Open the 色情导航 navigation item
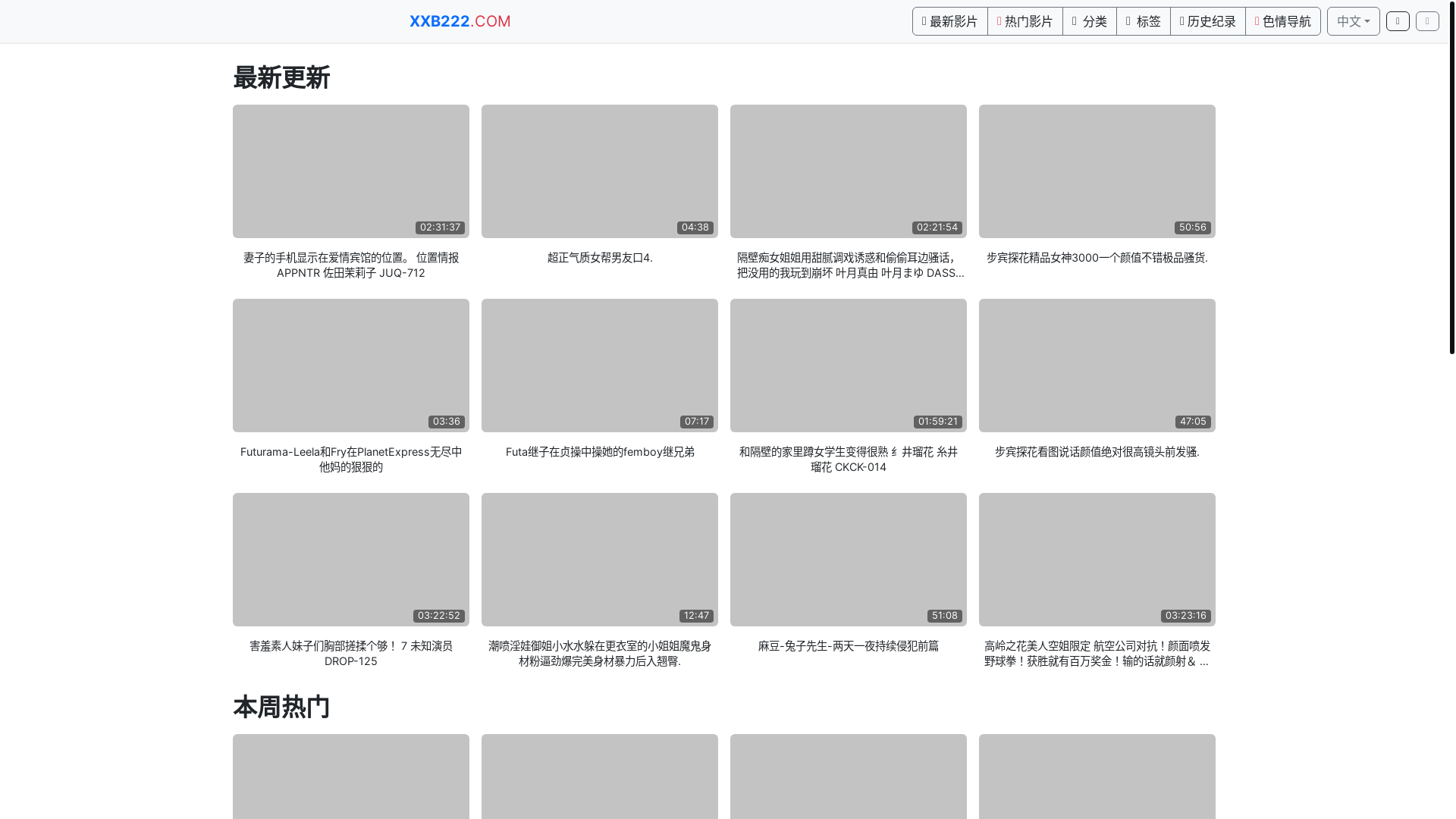The width and height of the screenshot is (1456, 819). (x=1282, y=21)
